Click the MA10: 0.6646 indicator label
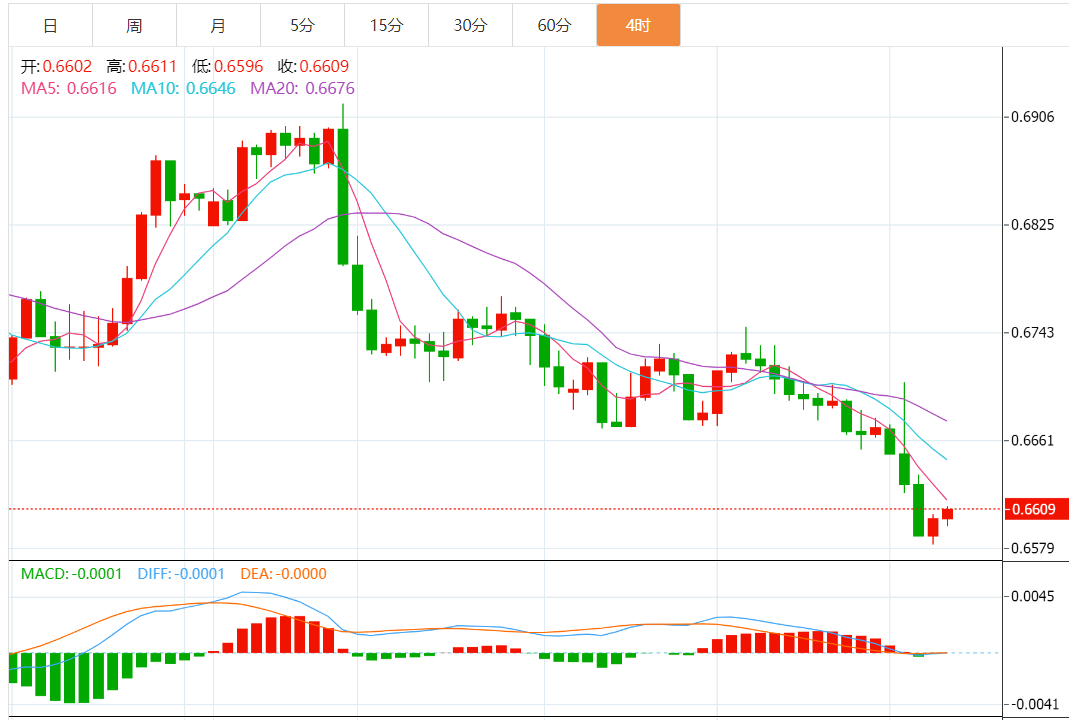Screen dimensions: 1069x720 click(x=183, y=88)
